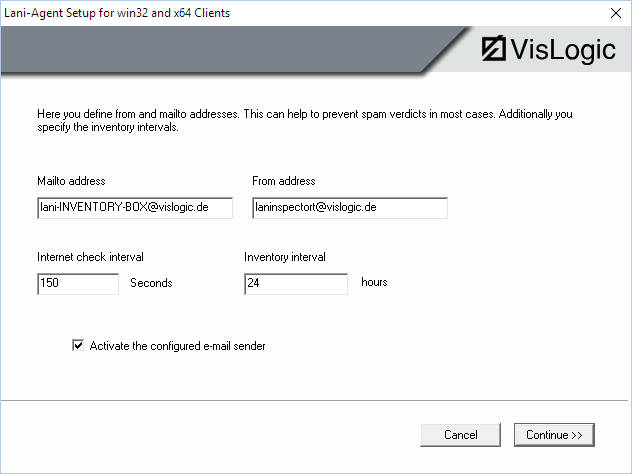The height and width of the screenshot is (474, 632).
Task: Click the 'Activate the configured e-mail sender' label
Action: (177, 346)
